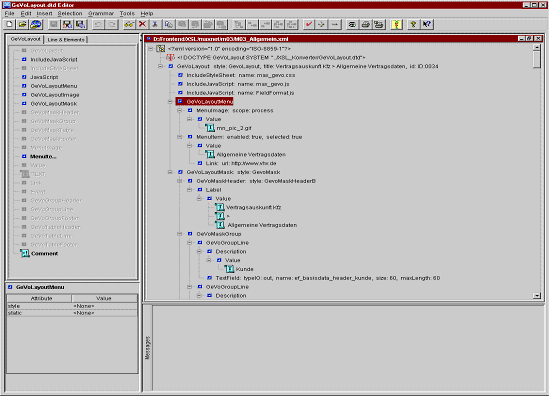Click the Save All disks icon
Screen dimensions: 549x396
(81, 24)
